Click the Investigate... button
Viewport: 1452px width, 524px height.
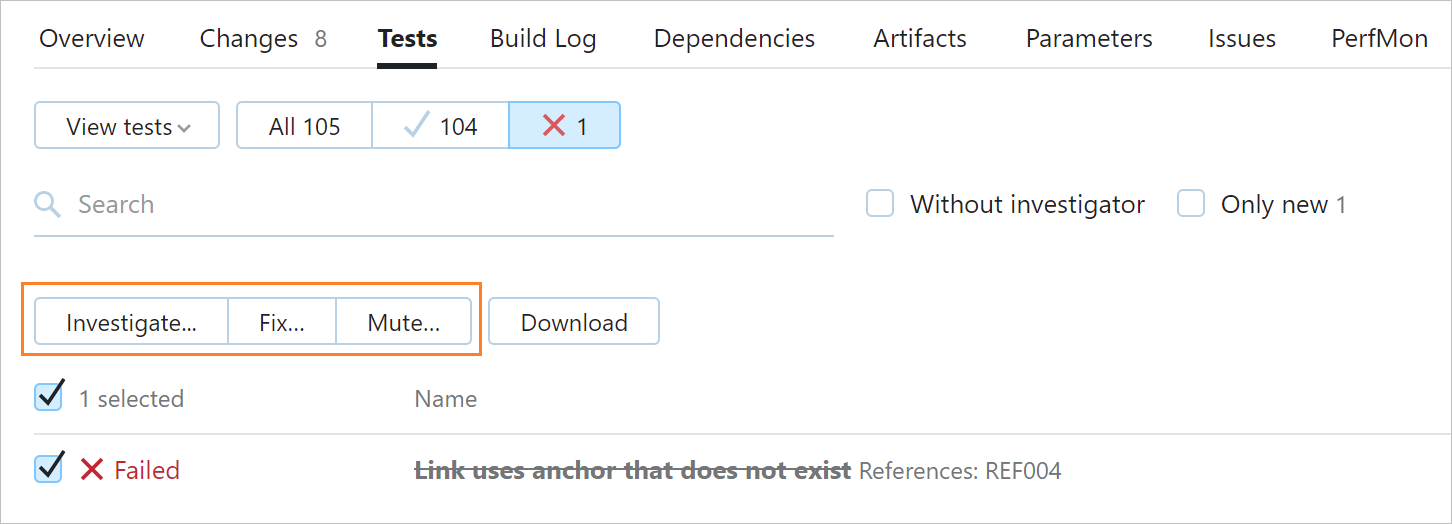(x=131, y=322)
